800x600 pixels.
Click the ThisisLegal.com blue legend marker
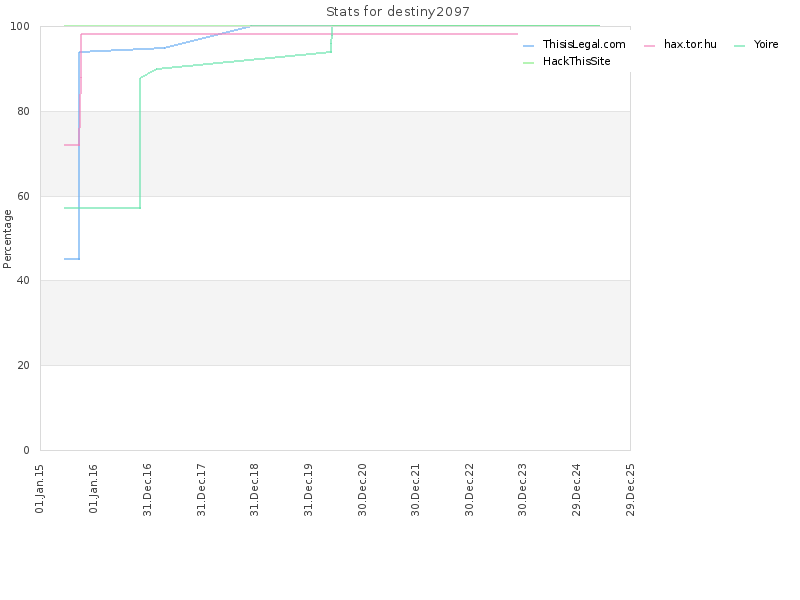point(529,45)
